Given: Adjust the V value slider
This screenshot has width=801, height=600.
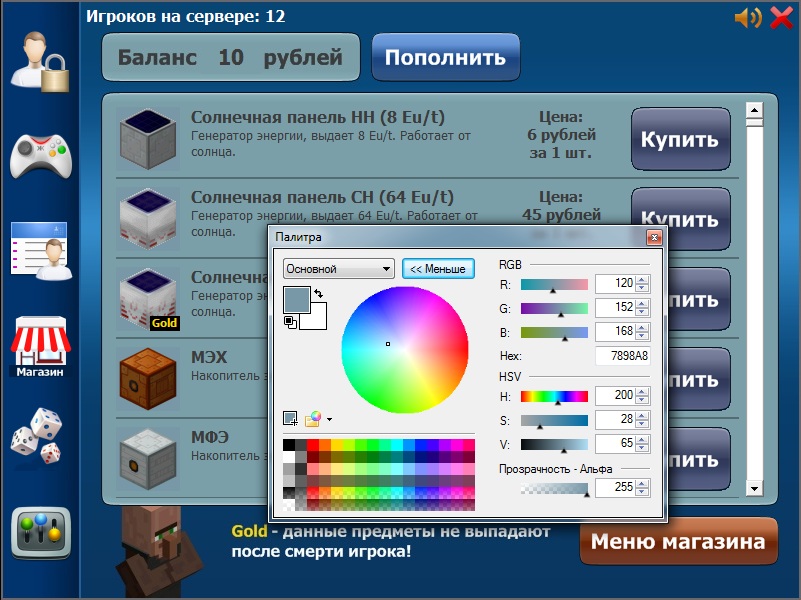Looking at the screenshot, I should point(554,444).
